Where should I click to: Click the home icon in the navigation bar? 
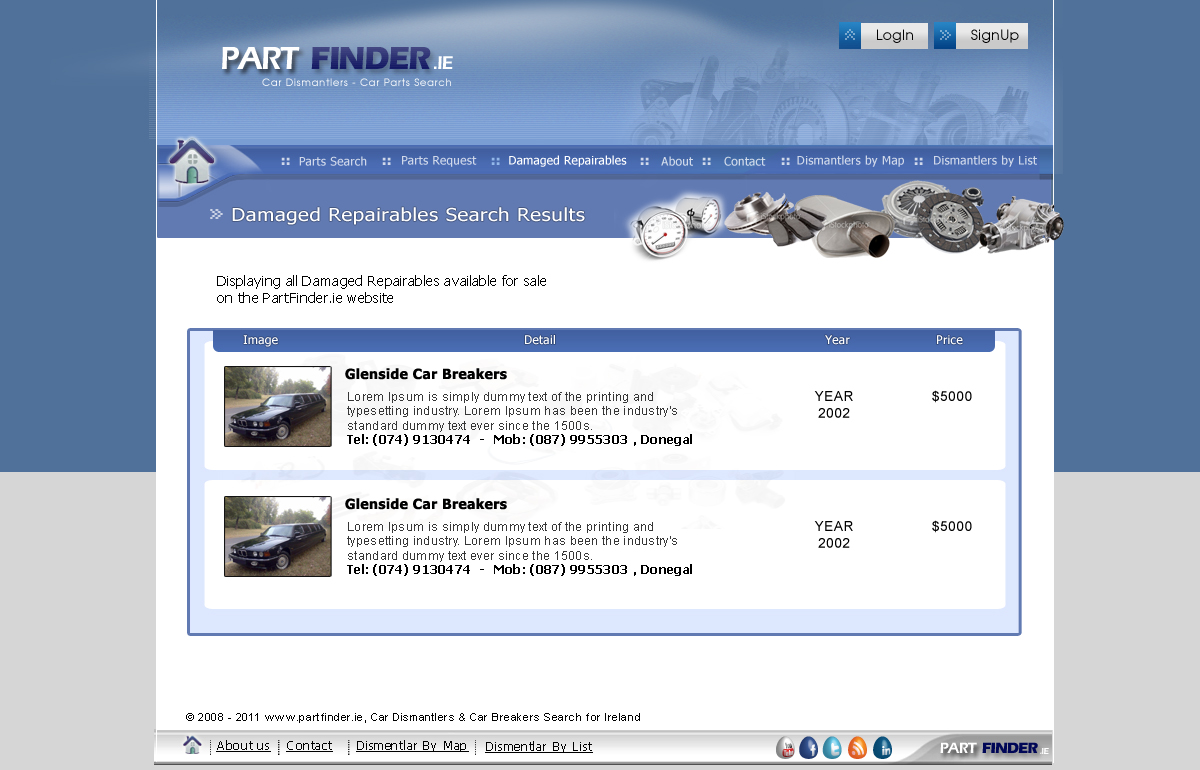pyautogui.click(x=192, y=161)
